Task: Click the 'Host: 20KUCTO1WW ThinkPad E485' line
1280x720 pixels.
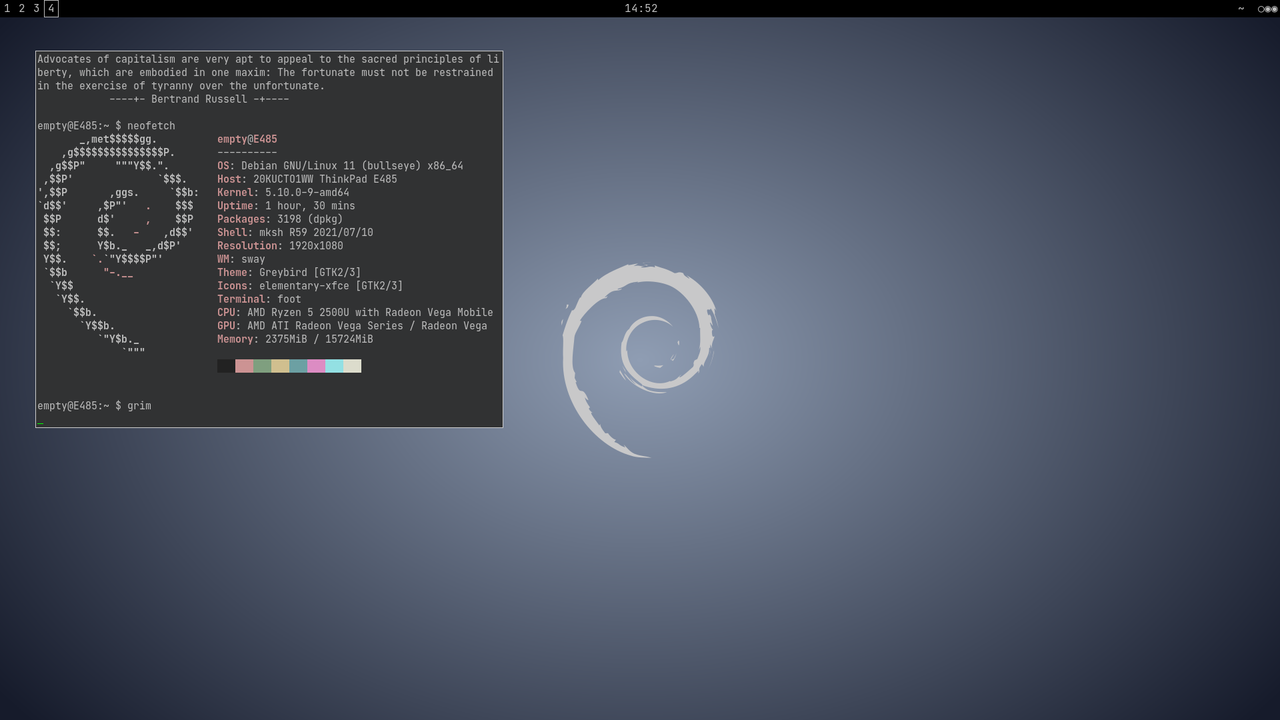Action: [x=307, y=179]
